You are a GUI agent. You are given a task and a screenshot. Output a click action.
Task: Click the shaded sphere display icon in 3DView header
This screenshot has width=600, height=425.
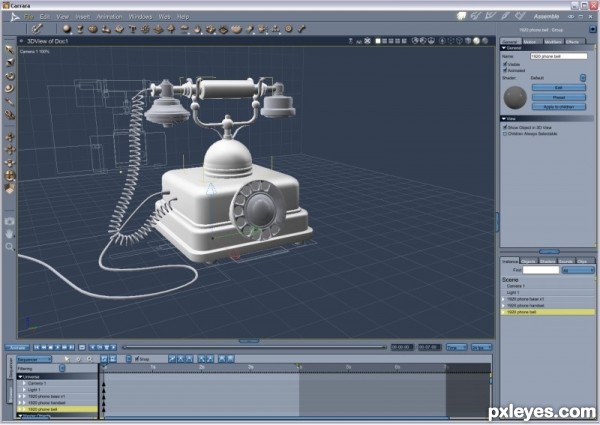click(x=476, y=41)
